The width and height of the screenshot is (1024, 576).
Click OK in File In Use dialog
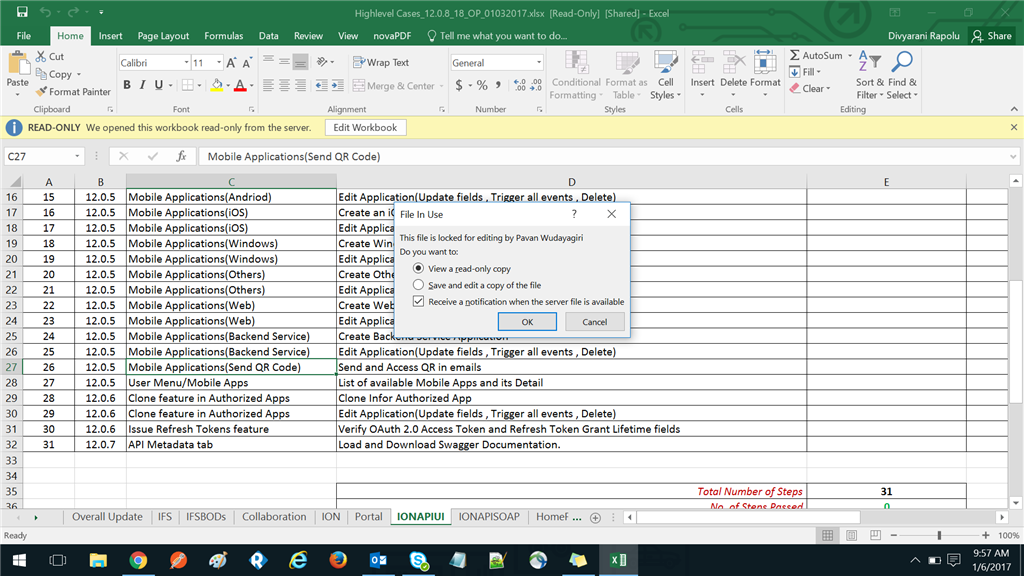click(x=527, y=322)
